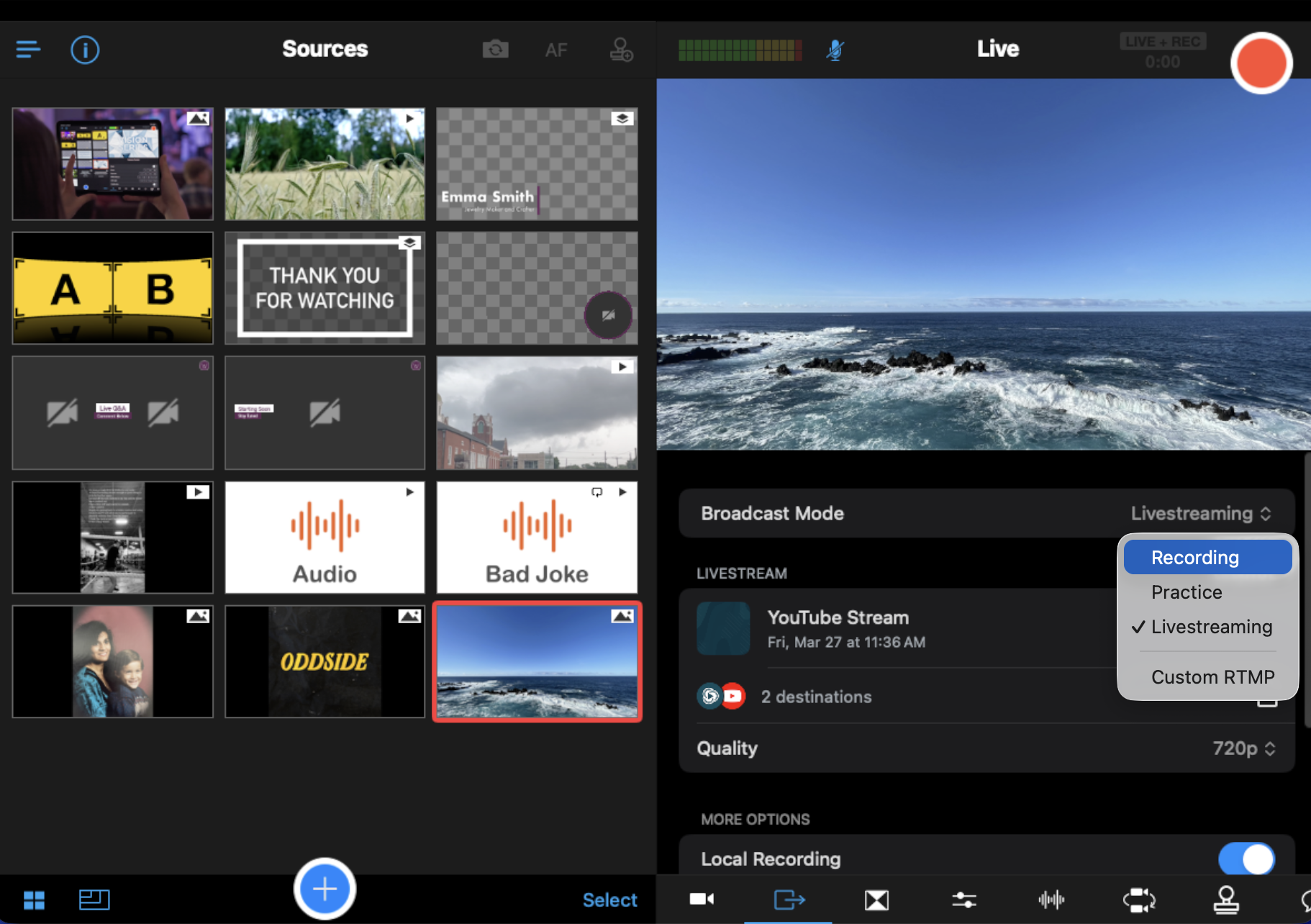
Task: Open the Broadcast Mode dropdown
Action: pyautogui.click(x=986, y=513)
